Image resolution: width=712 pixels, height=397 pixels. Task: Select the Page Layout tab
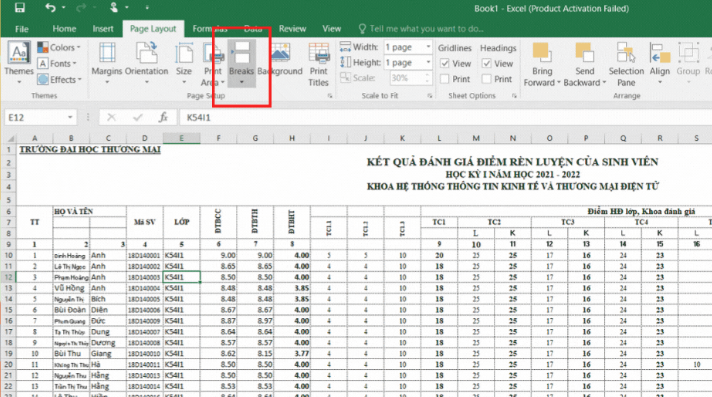point(153,29)
